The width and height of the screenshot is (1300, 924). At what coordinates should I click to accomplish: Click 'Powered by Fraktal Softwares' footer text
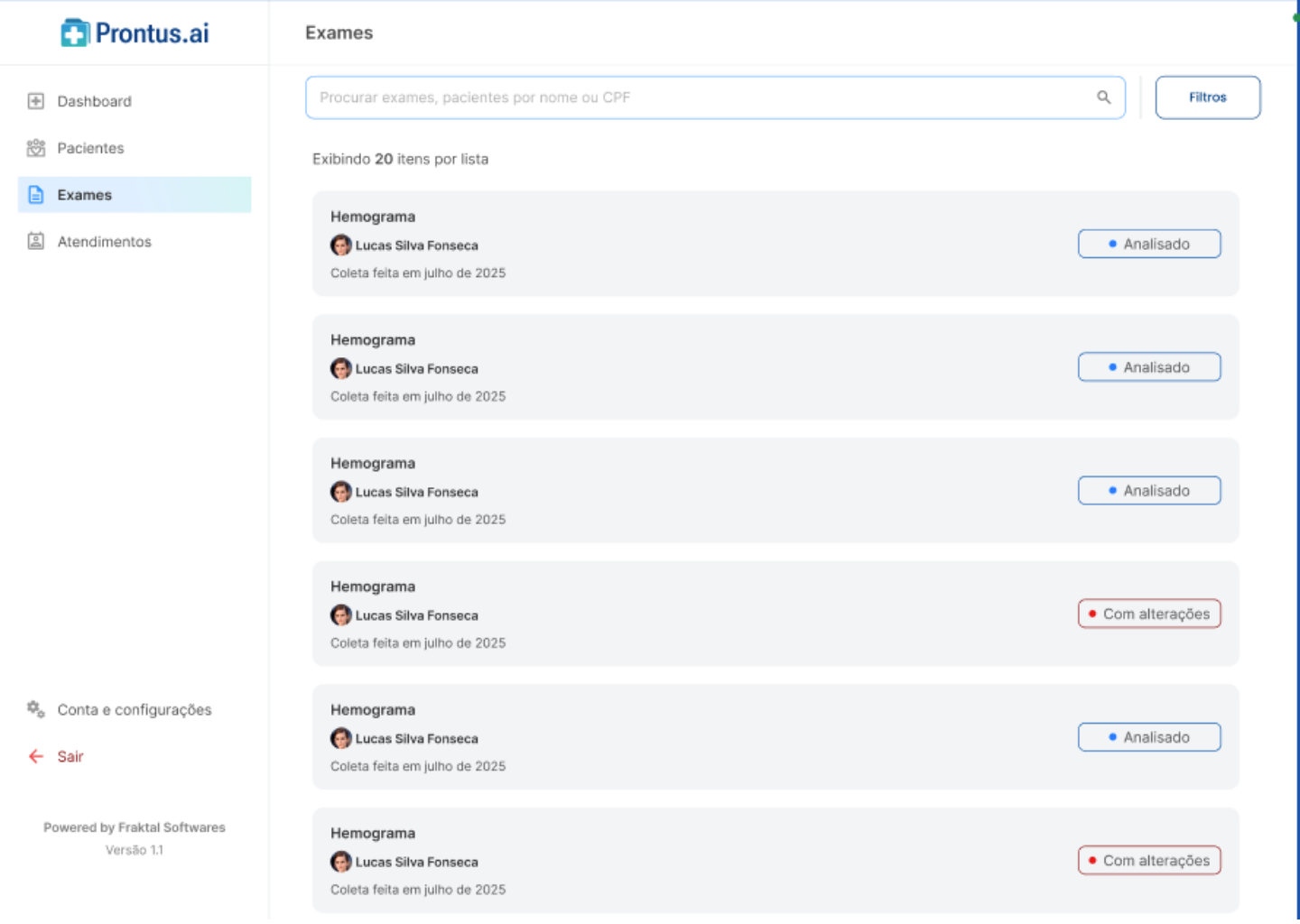click(x=135, y=827)
